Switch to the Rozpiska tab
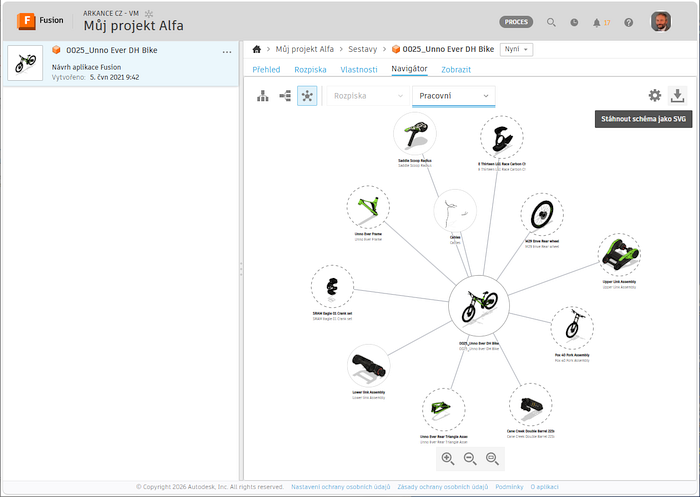The width and height of the screenshot is (700, 497). (310, 70)
